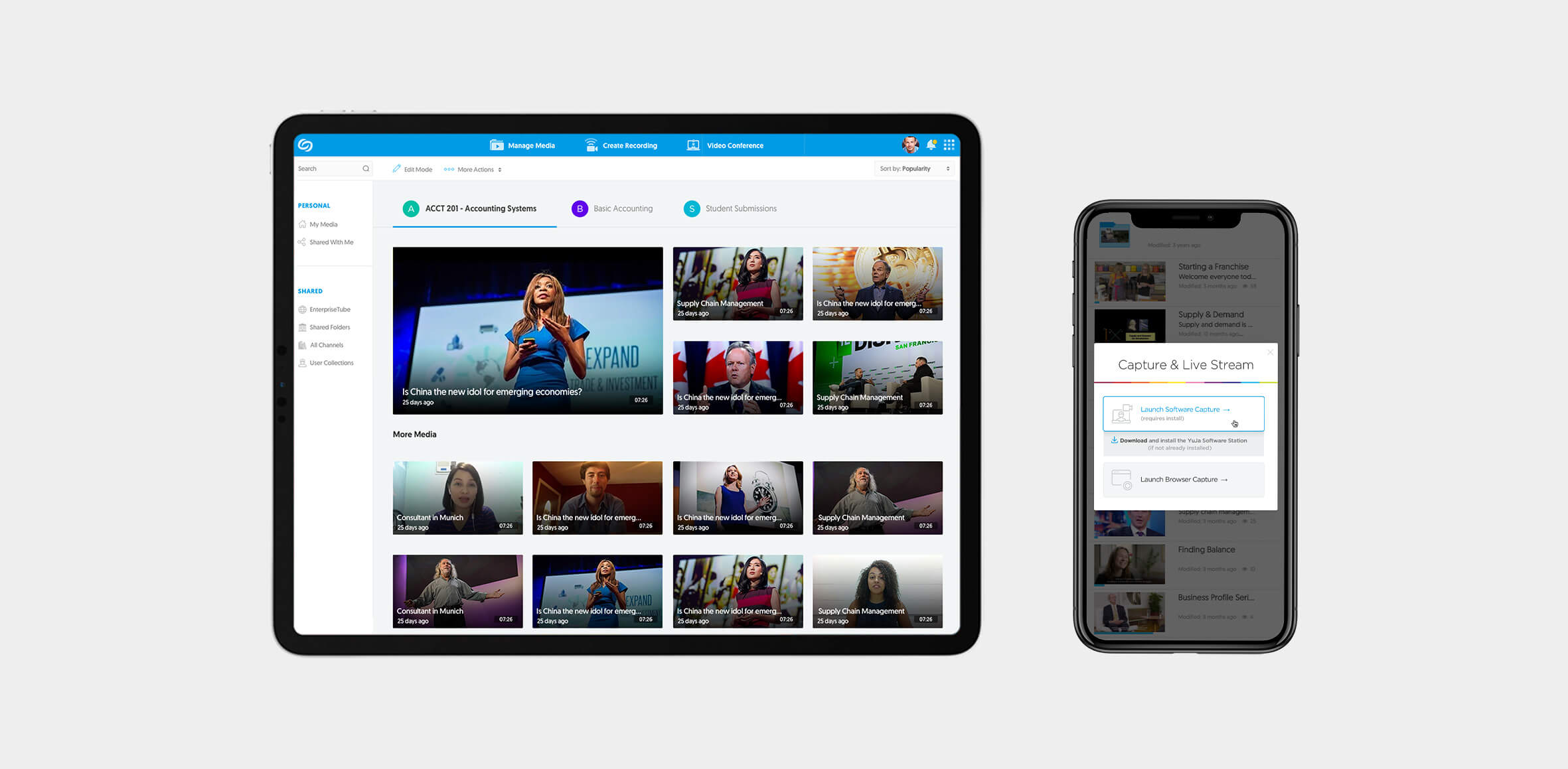The width and height of the screenshot is (1568, 769).
Task: Open My Media in sidebar
Action: click(x=318, y=224)
